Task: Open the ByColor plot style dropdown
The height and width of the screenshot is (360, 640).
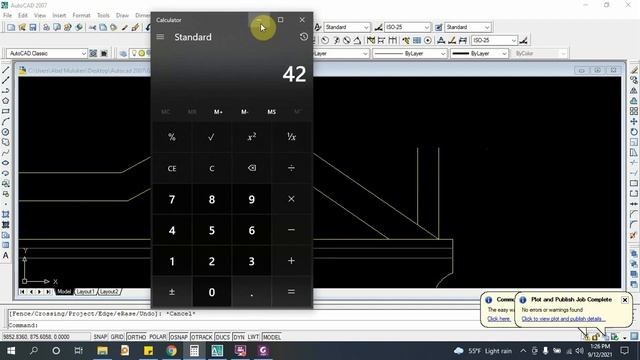Action: coord(563,53)
